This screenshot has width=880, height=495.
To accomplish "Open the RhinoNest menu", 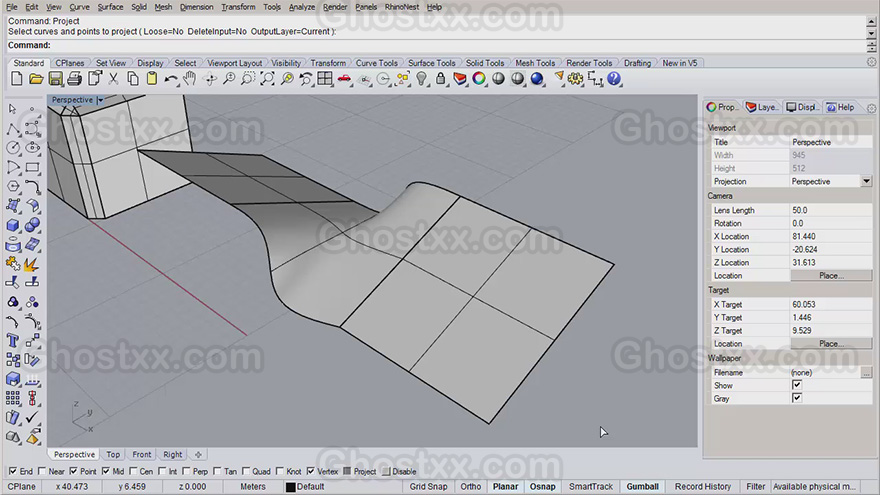I will pyautogui.click(x=402, y=7).
